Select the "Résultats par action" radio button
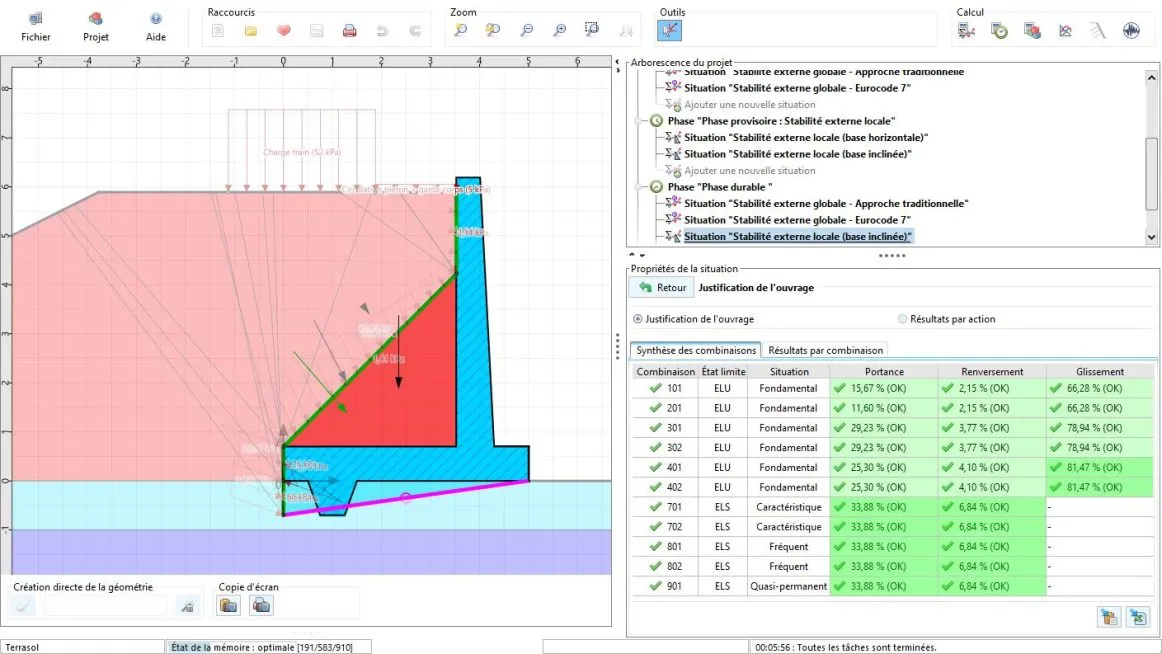 coord(903,319)
